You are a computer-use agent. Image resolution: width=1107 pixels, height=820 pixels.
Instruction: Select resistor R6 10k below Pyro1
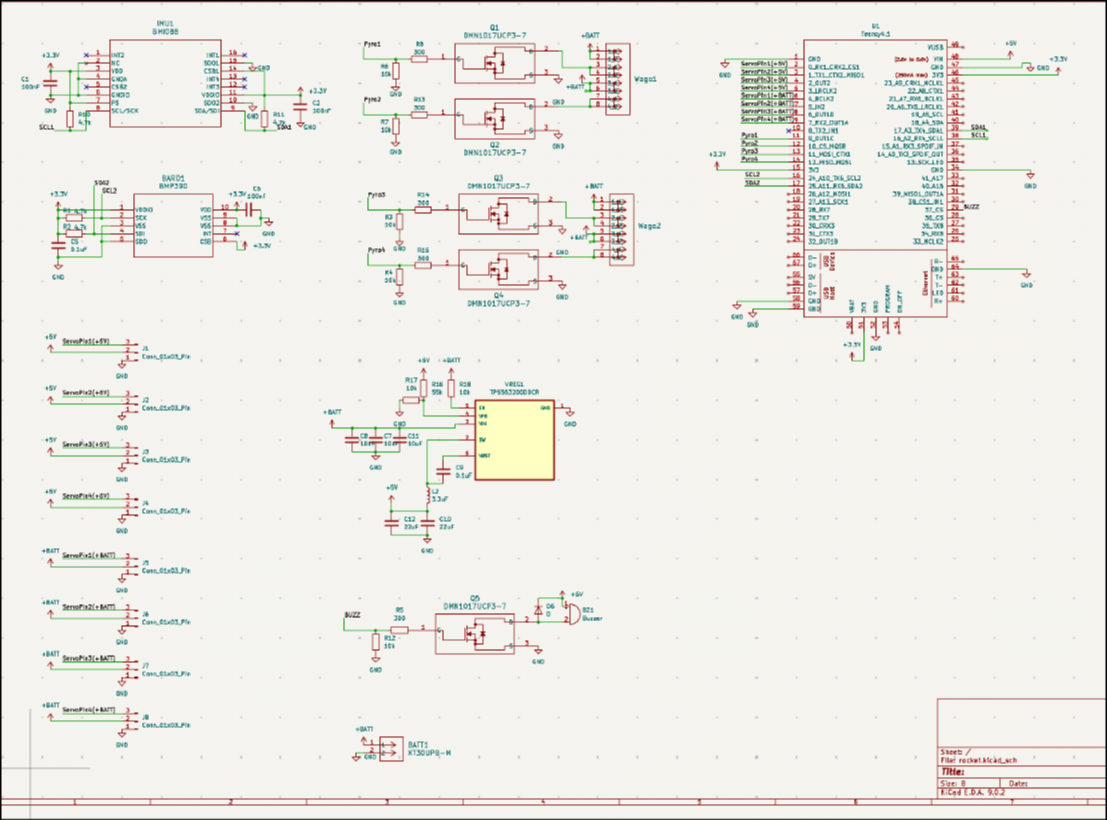395,71
